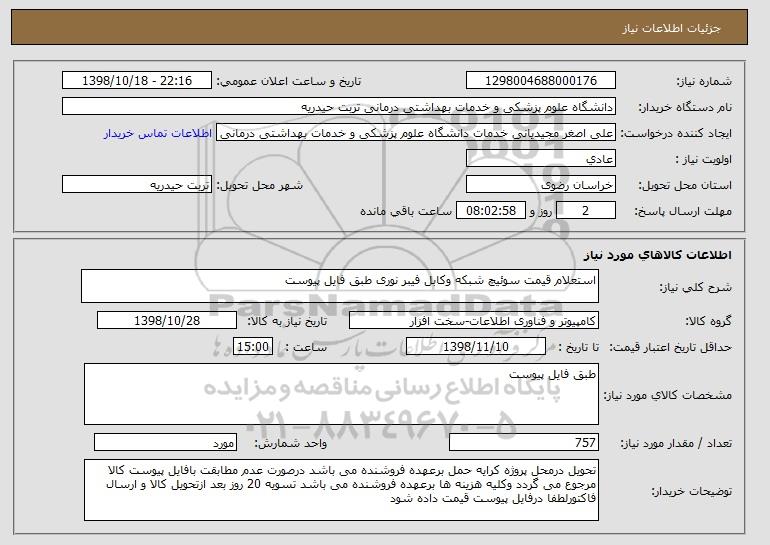Click the label ایجاد کننده درخواست
This screenshot has height=545, width=770.
point(676,133)
